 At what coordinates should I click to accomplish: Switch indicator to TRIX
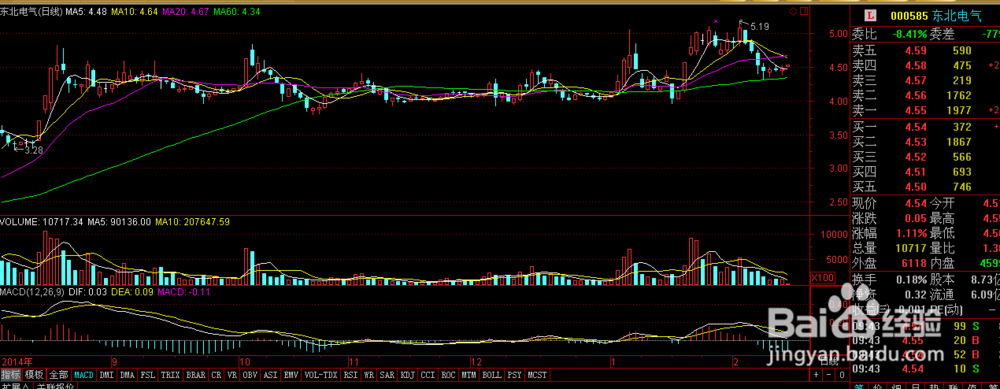point(170,375)
